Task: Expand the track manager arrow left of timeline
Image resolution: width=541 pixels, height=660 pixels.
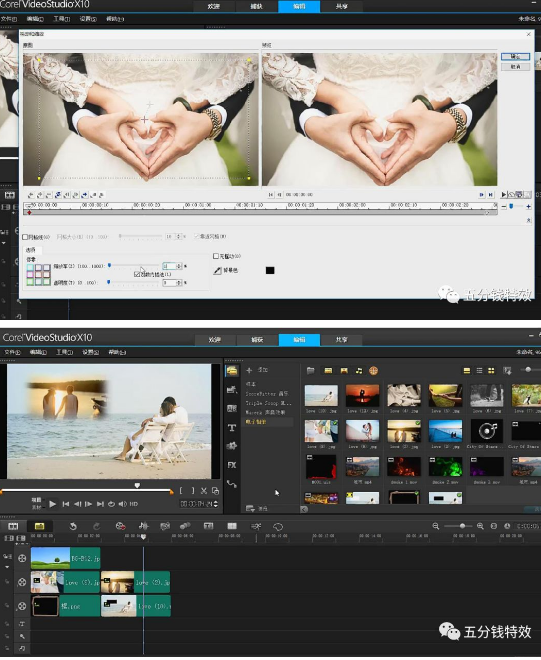Action: point(8,567)
